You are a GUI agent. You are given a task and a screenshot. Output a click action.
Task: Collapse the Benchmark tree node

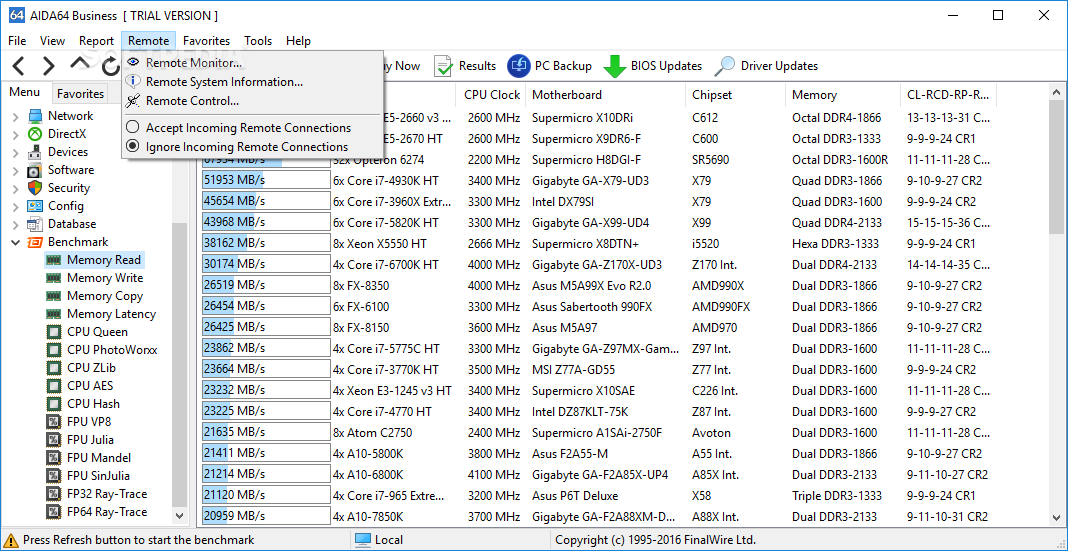16,242
